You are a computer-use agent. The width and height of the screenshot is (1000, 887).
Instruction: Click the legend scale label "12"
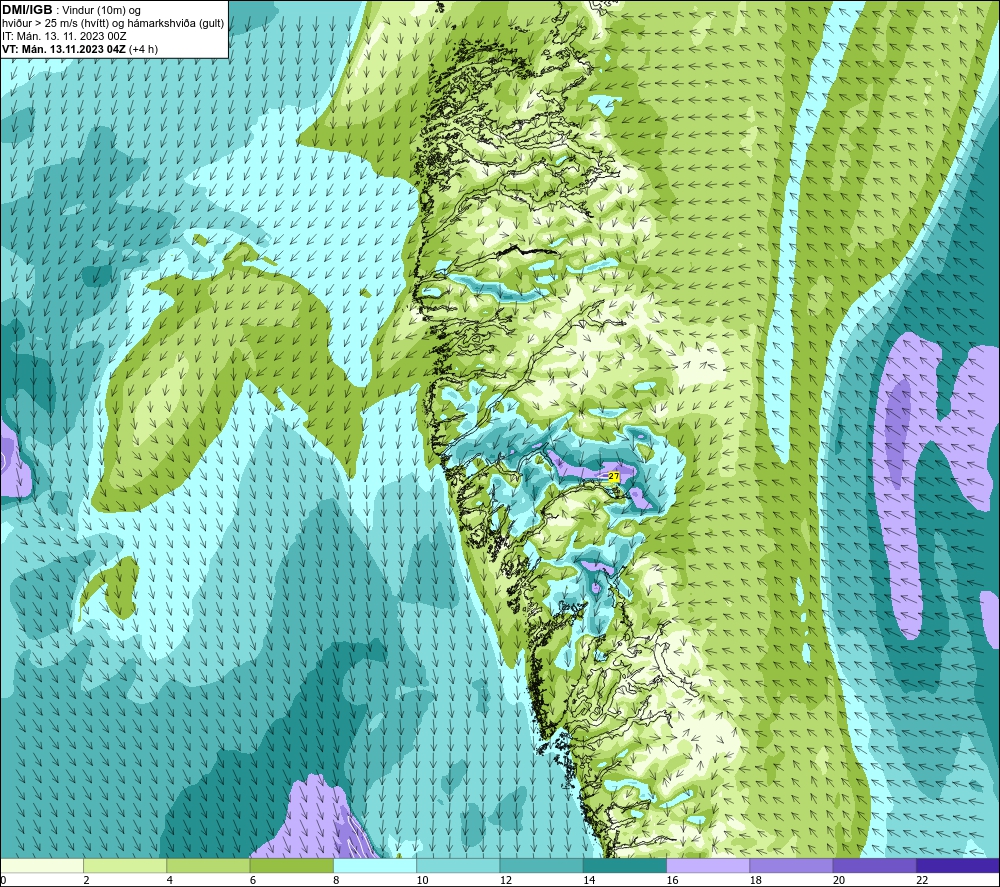coord(506,881)
